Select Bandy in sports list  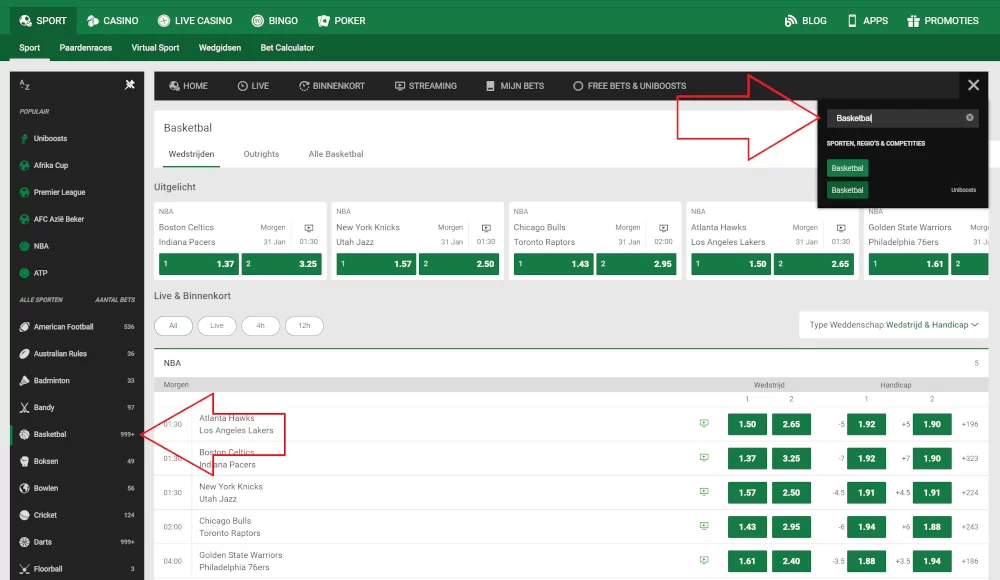click(x=77, y=407)
